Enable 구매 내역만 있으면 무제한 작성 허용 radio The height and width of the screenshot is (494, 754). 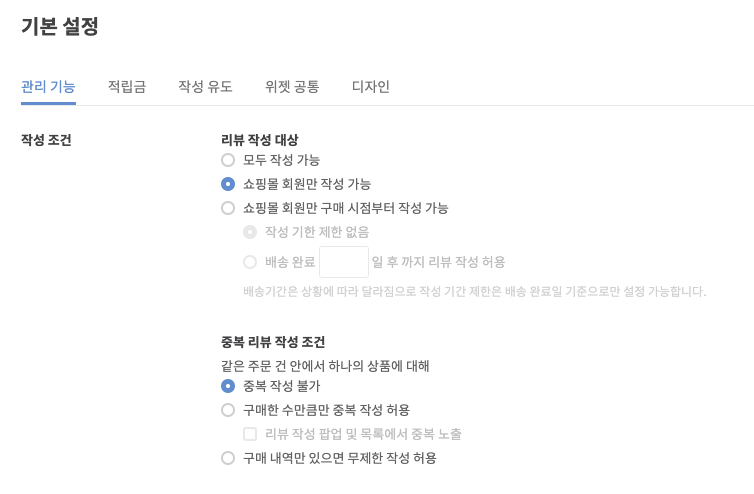(228, 458)
